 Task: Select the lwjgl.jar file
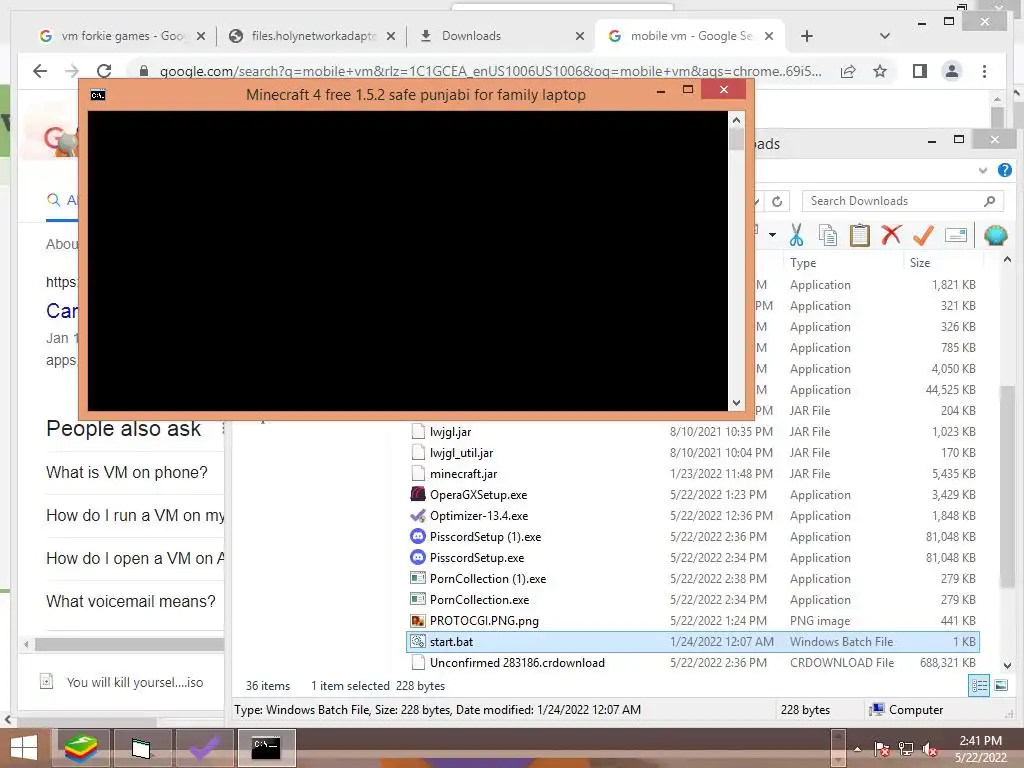pos(692,432)
